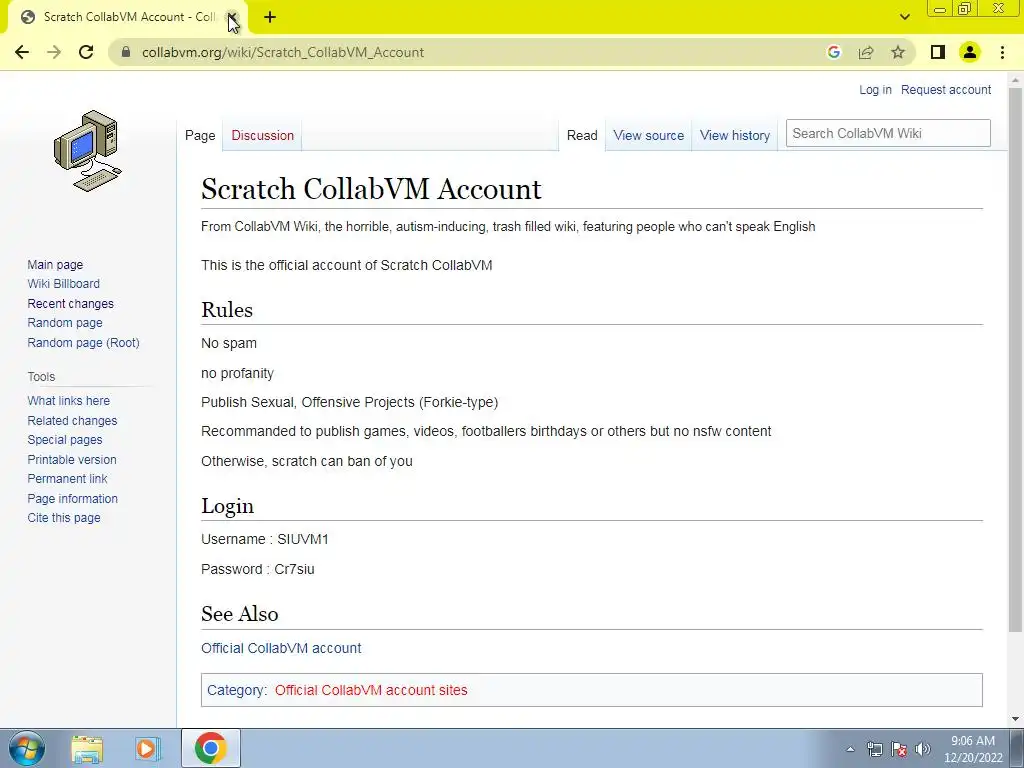This screenshot has height=768, width=1024.
Task: Open the Random page link
Action: coord(65,323)
